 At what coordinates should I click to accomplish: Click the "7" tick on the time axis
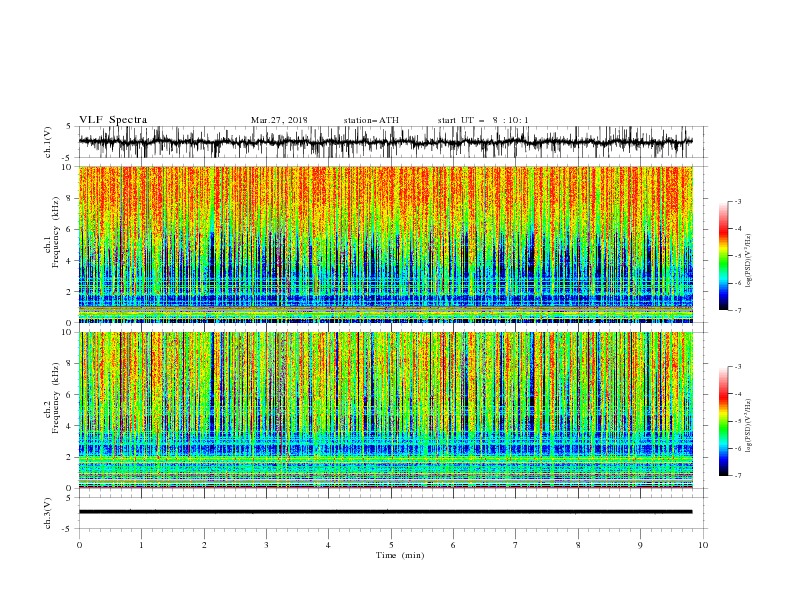tap(516, 545)
